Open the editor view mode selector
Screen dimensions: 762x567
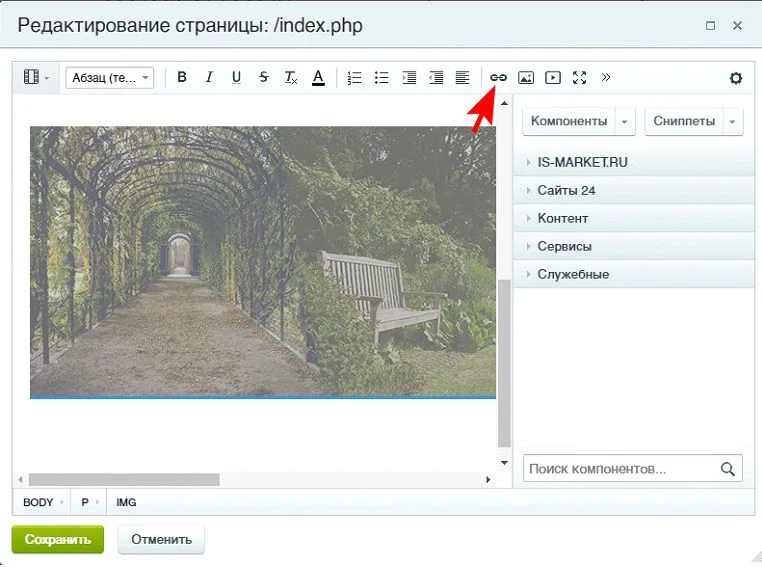point(36,77)
